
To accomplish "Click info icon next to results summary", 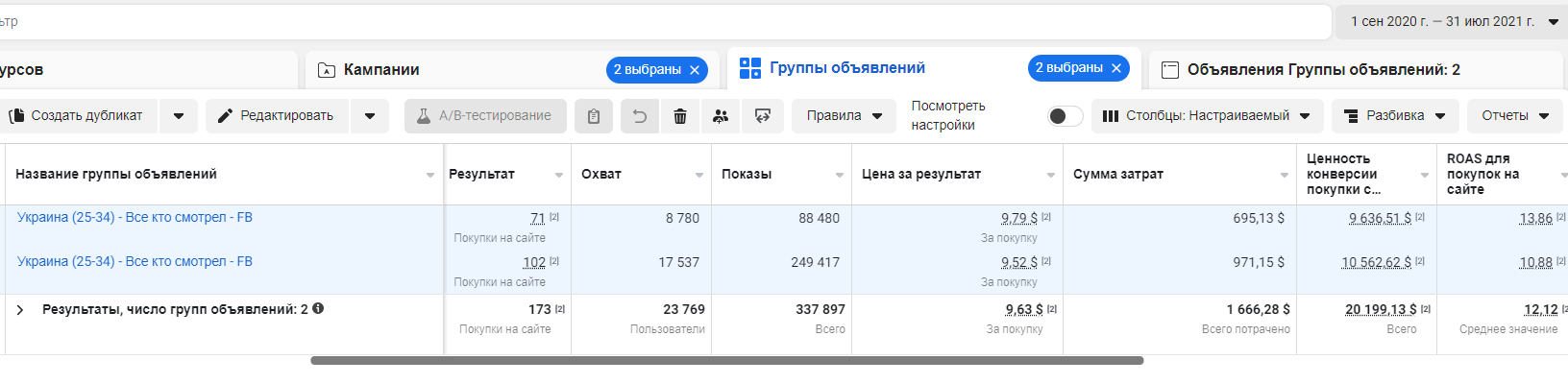I will 318,309.
